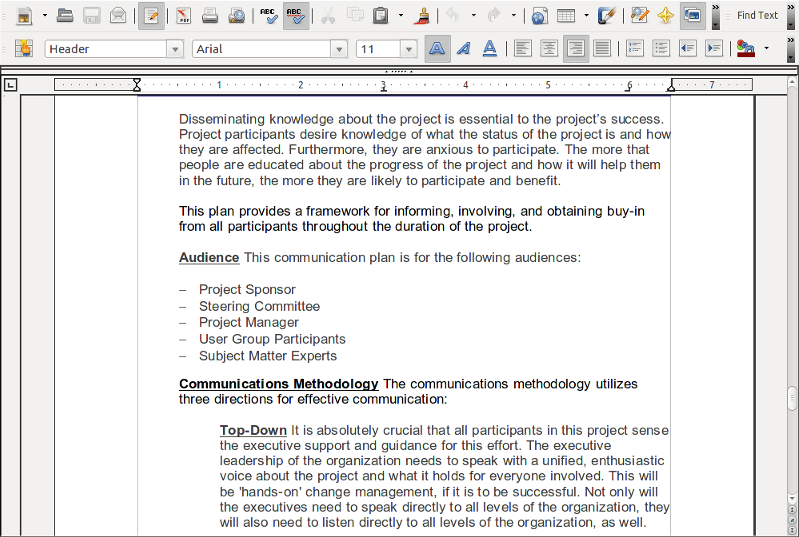Click the Redo arrow icon

[494, 16]
